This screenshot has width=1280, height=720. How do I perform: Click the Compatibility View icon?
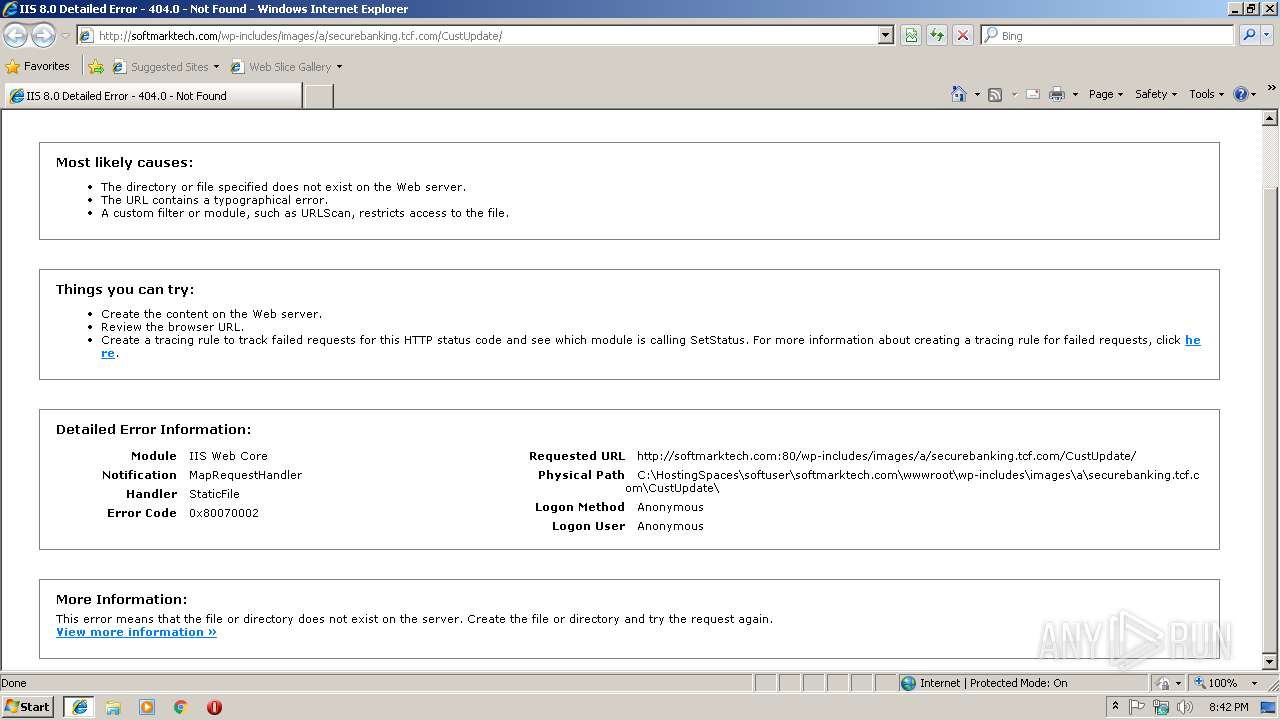pyautogui.click(x=911, y=36)
